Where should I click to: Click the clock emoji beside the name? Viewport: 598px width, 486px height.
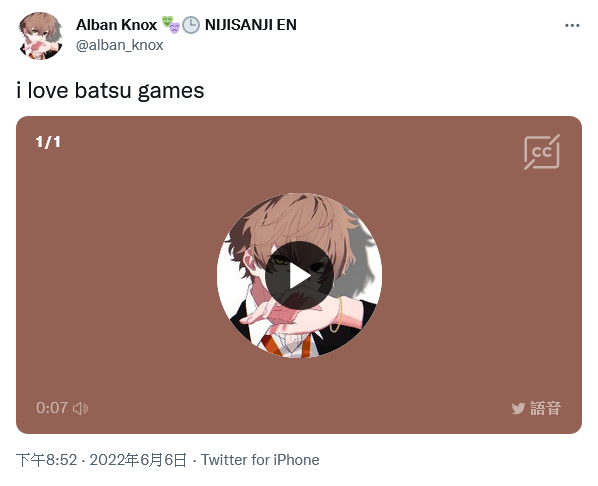[x=191, y=25]
